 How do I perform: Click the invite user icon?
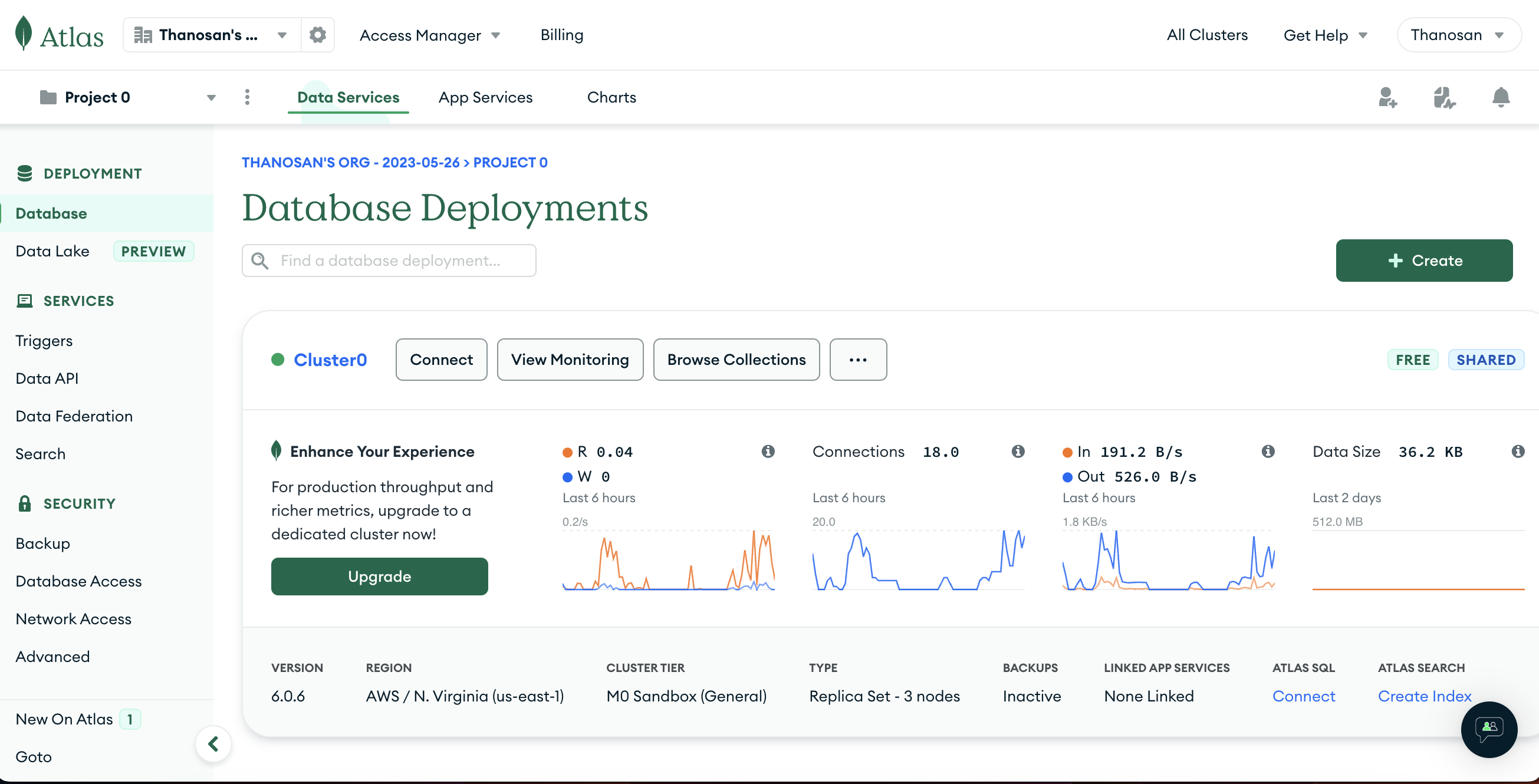(1387, 97)
